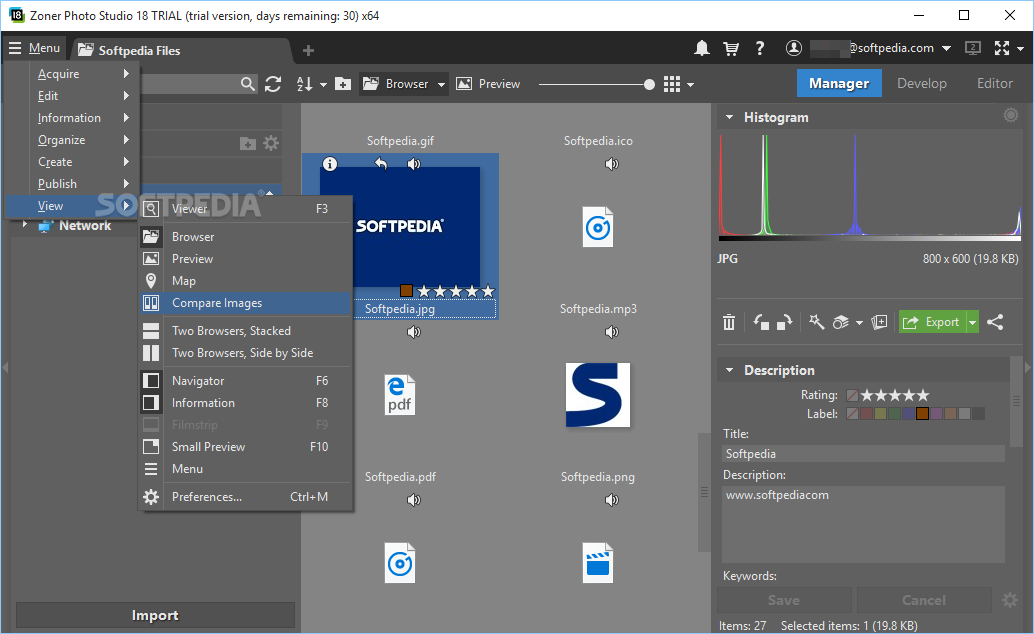Click the Preview toolbar button
This screenshot has width=1034, height=634.
tap(488, 84)
